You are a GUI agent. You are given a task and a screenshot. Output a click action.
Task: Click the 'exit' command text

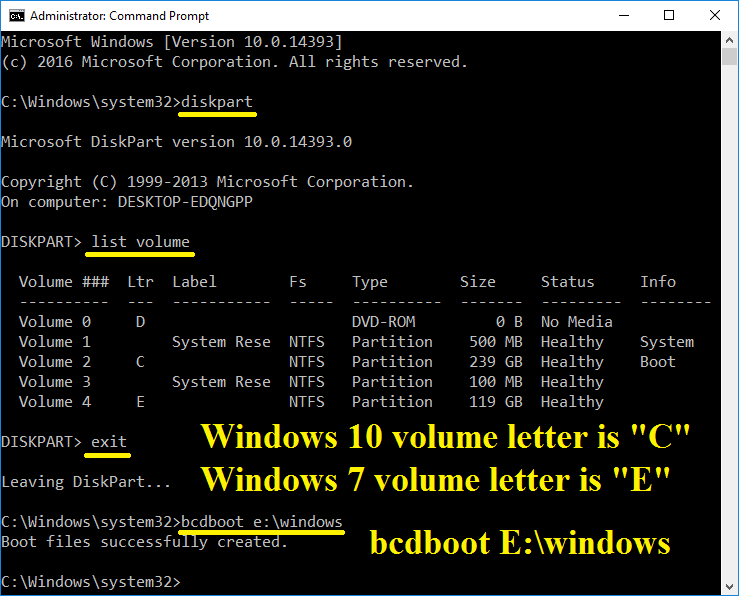pyautogui.click(x=109, y=442)
